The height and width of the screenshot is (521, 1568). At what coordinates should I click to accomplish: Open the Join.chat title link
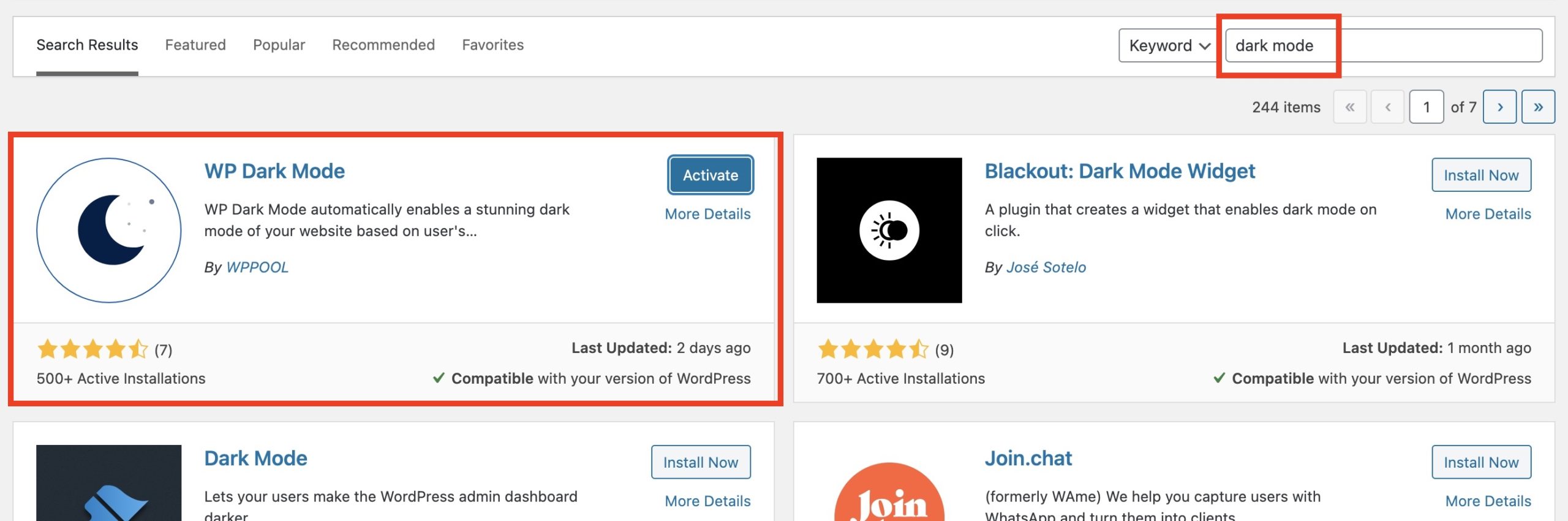[x=1028, y=458]
